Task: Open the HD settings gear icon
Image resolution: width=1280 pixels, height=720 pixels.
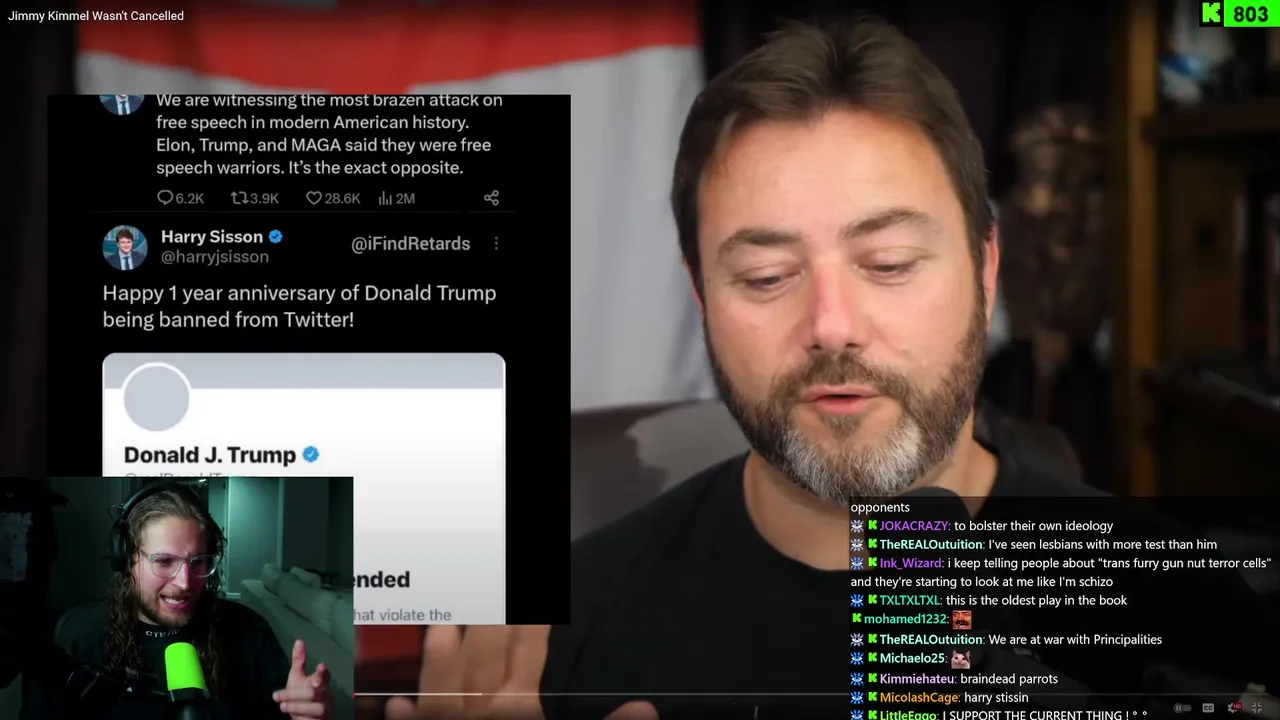Action: coord(1234,708)
